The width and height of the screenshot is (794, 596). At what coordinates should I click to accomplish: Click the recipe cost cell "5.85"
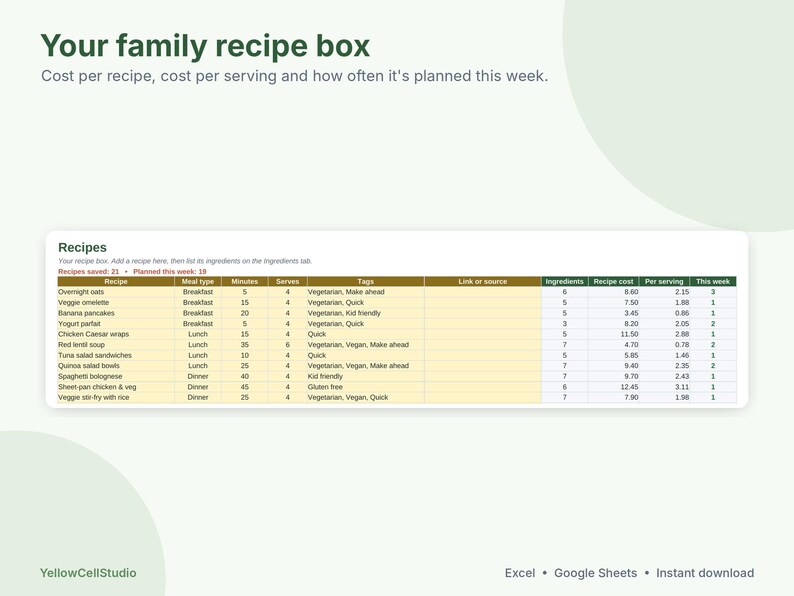613,355
